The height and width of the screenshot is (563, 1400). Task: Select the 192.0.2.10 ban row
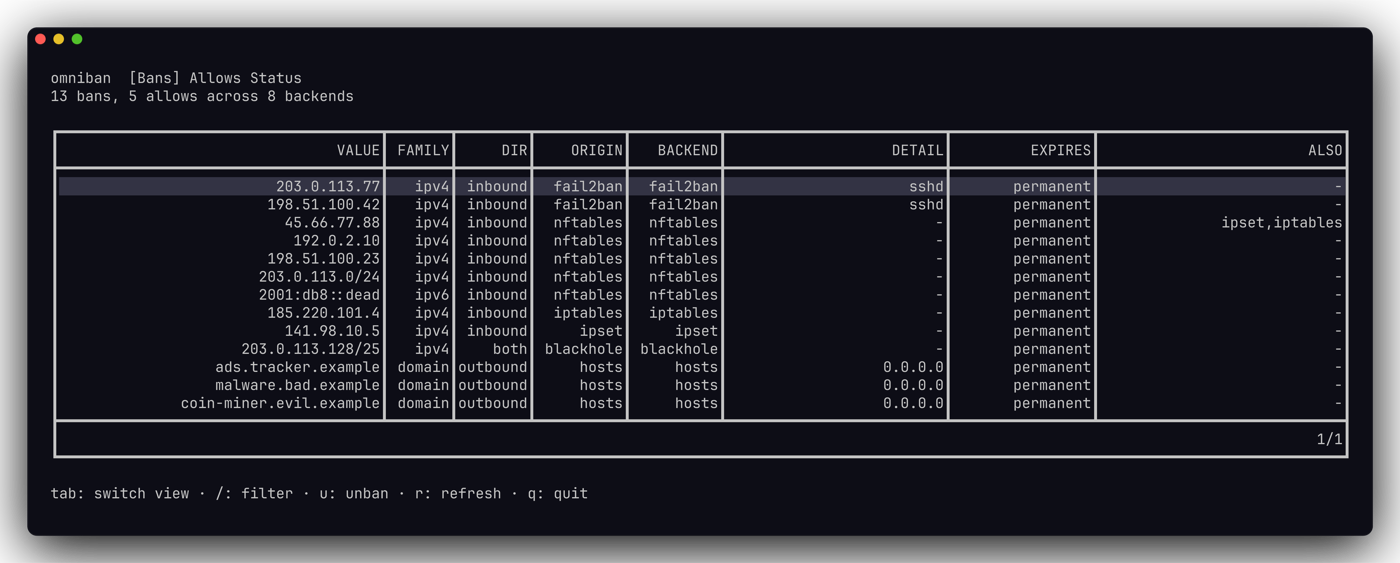pyautogui.click(x=700, y=240)
